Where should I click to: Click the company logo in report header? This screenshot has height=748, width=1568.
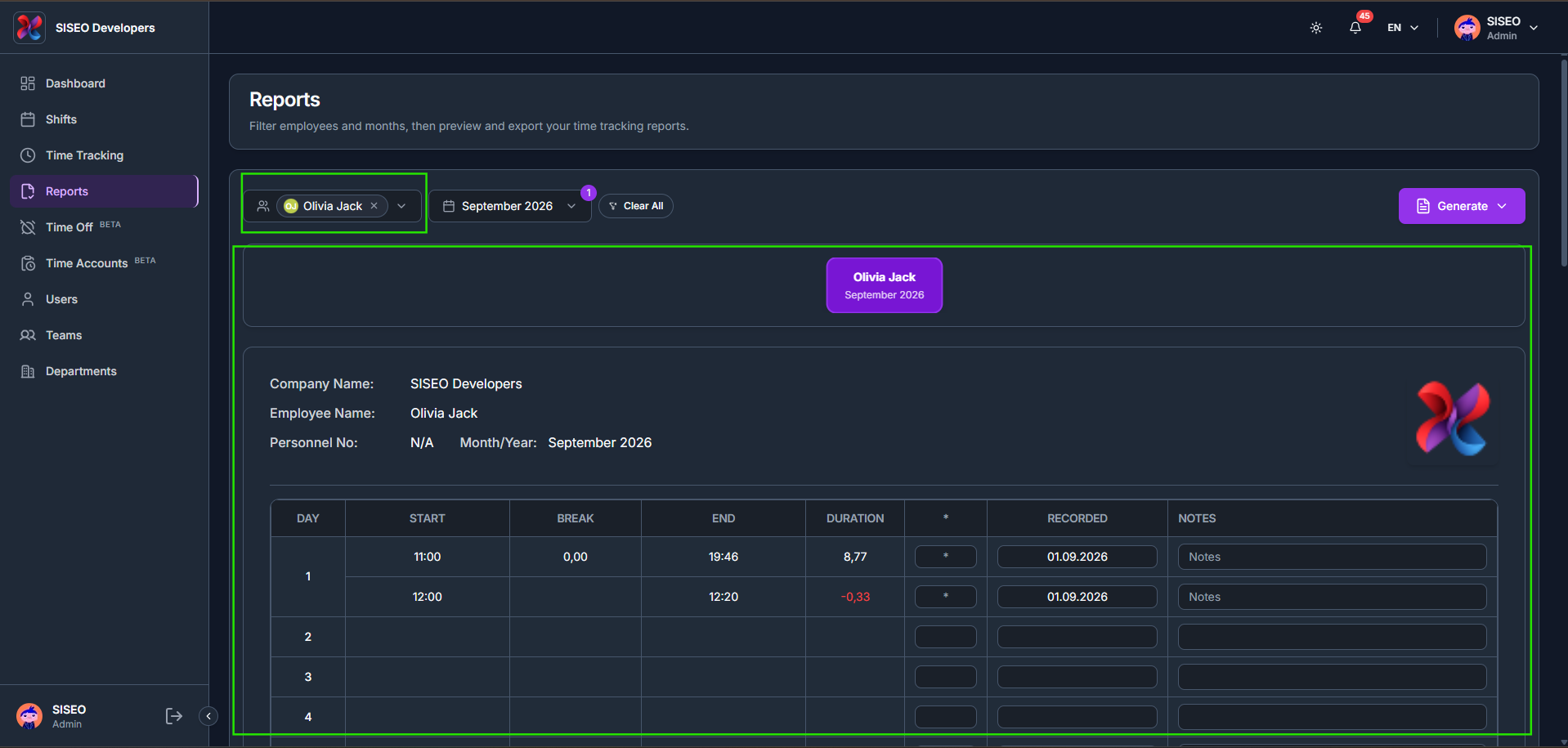[1453, 419]
